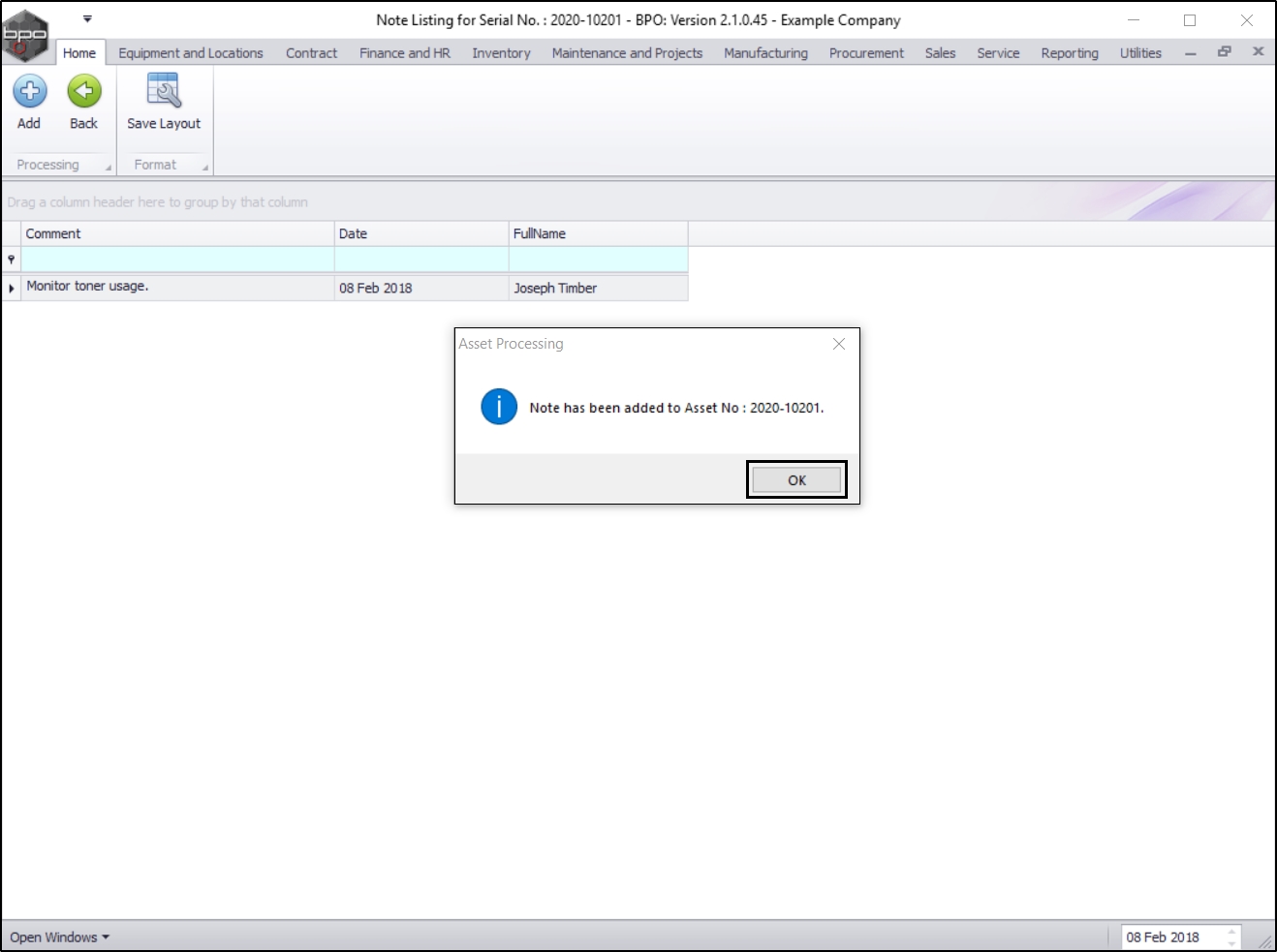Image resolution: width=1277 pixels, height=952 pixels.
Task: Close the inner document window
Action: (1259, 52)
